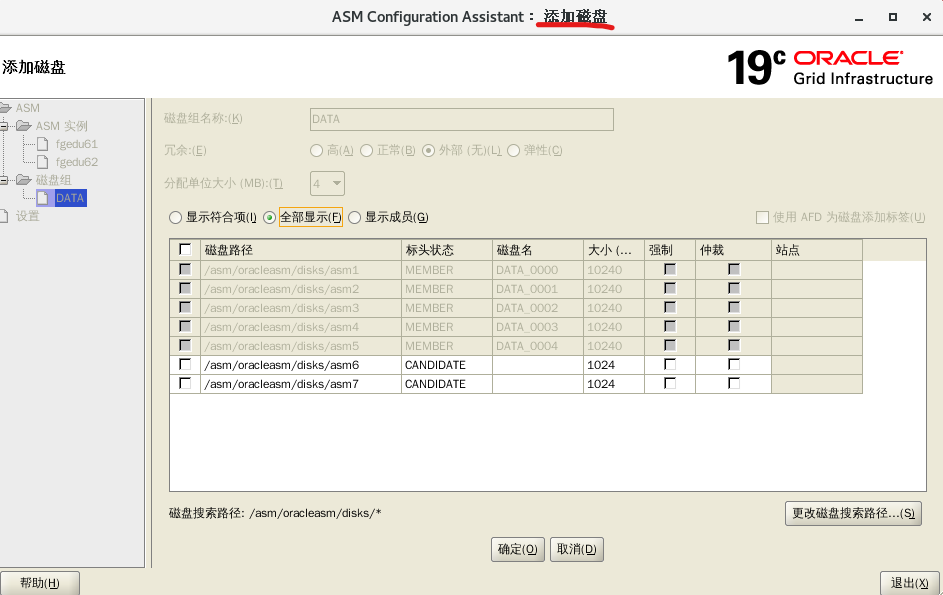Click the 磁盘组名称 input field
This screenshot has width=943, height=595.
tap(462, 119)
